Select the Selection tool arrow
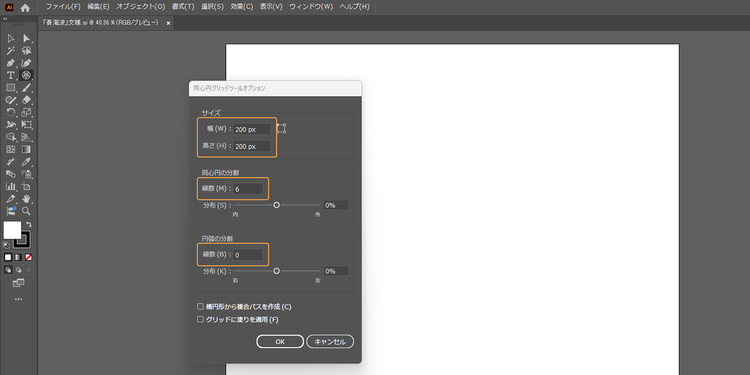Screen dimensions: 750x375 coord(11,38)
